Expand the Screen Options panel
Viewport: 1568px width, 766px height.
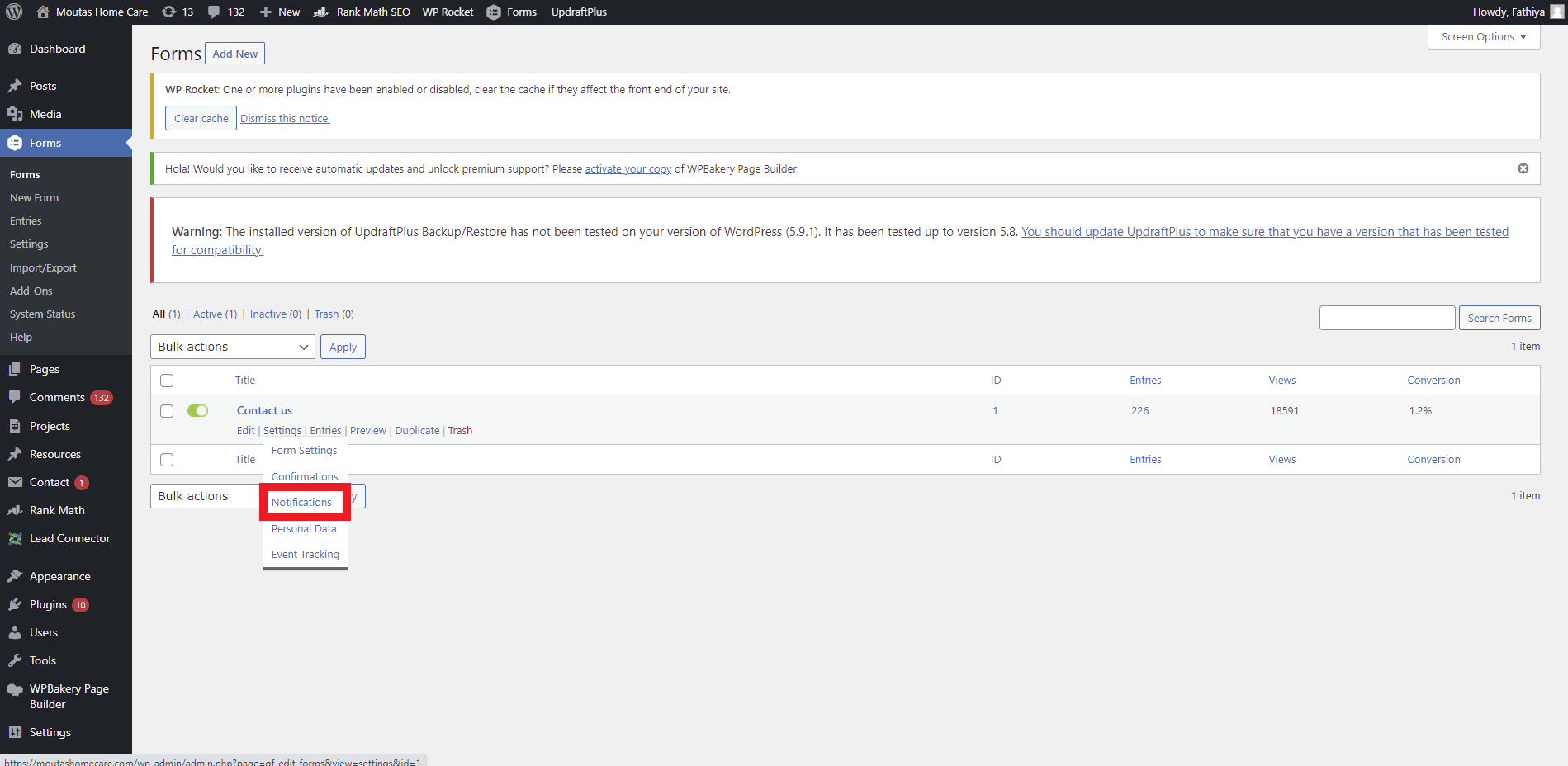pyautogui.click(x=1483, y=37)
